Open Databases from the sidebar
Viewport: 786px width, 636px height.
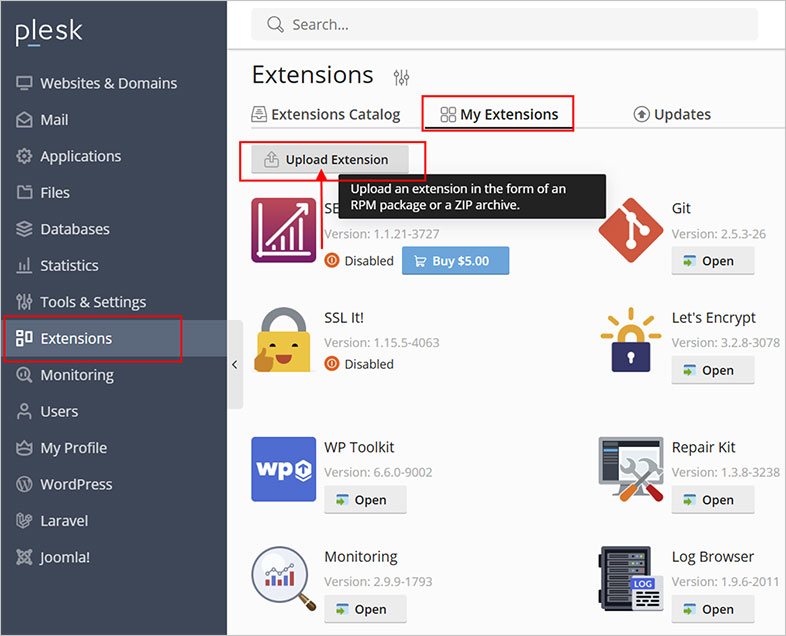[75, 229]
